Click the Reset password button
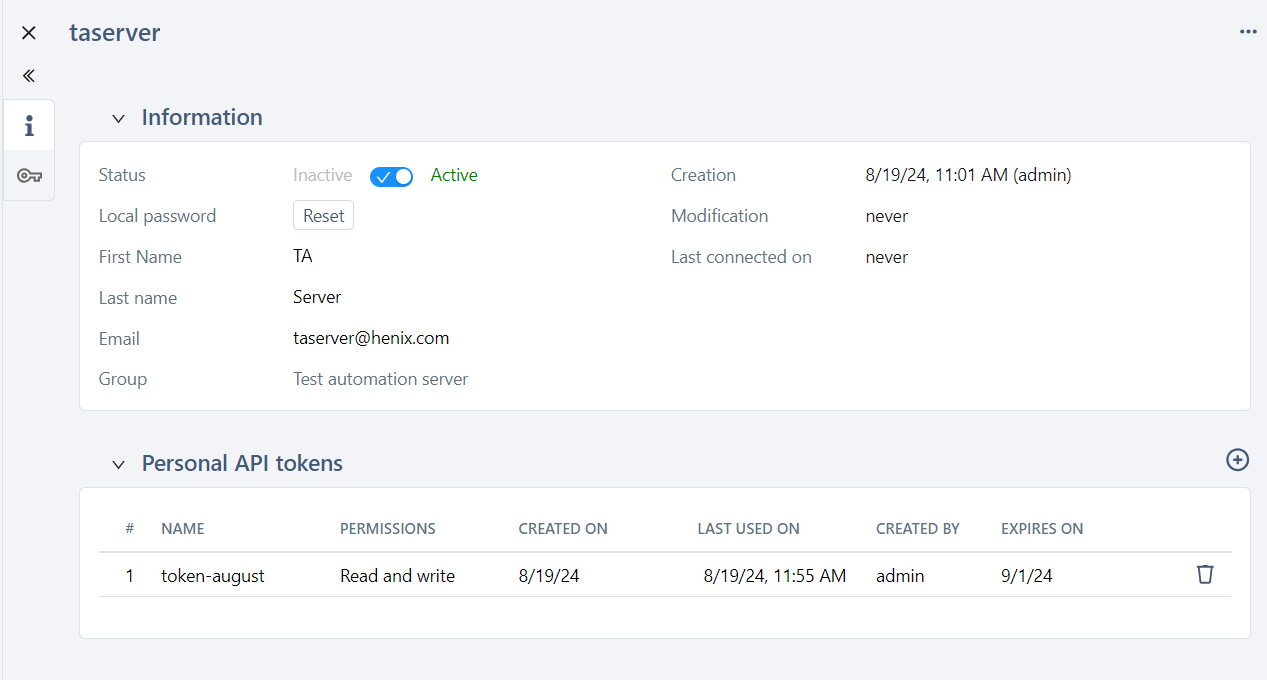 [323, 215]
